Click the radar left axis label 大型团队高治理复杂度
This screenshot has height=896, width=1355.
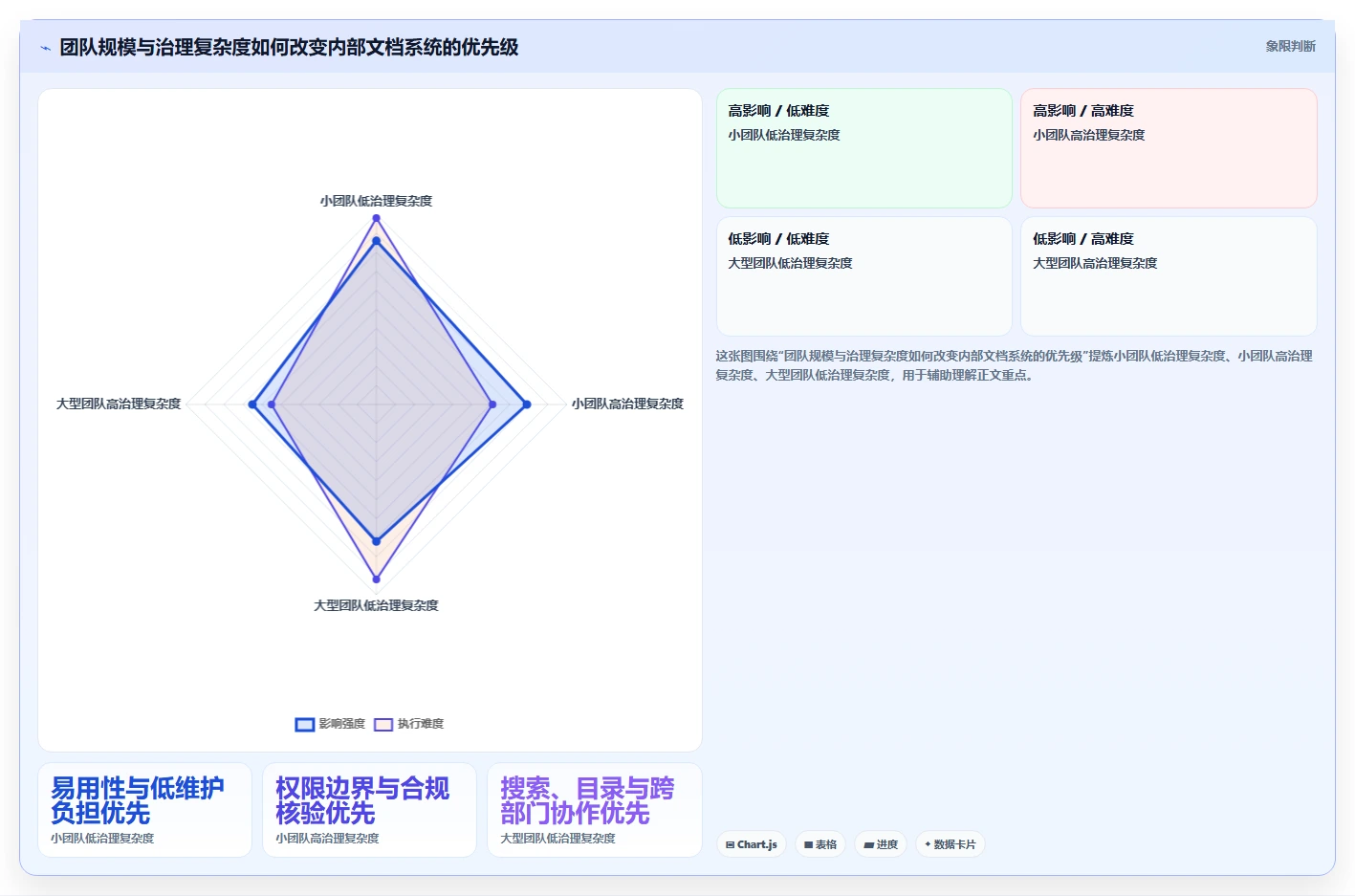point(119,404)
